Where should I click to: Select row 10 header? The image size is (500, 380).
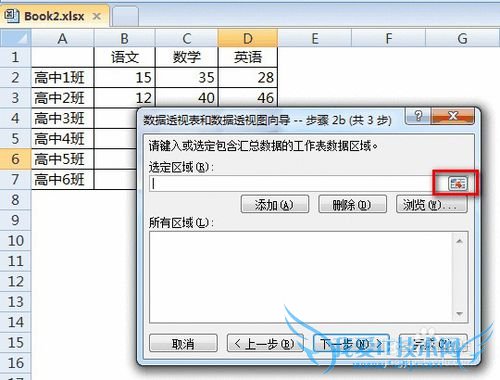point(15,241)
